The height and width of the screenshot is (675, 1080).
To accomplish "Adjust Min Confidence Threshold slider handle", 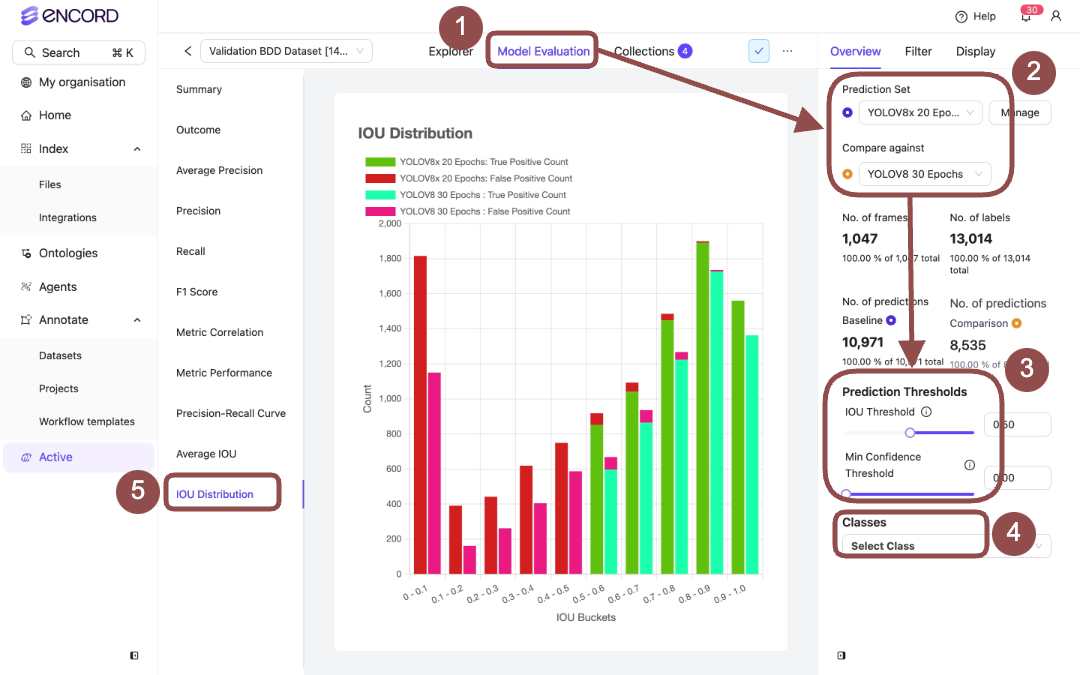I will pos(846,494).
